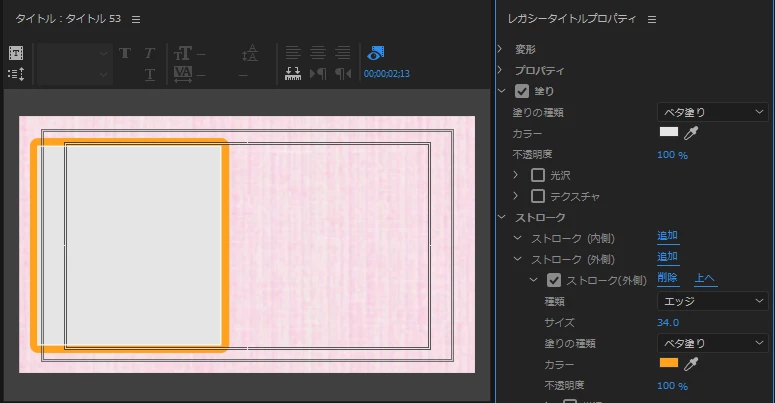Set right-to-left paragraph direction
The height and width of the screenshot is (403, 775).
(x=343, y=74)
